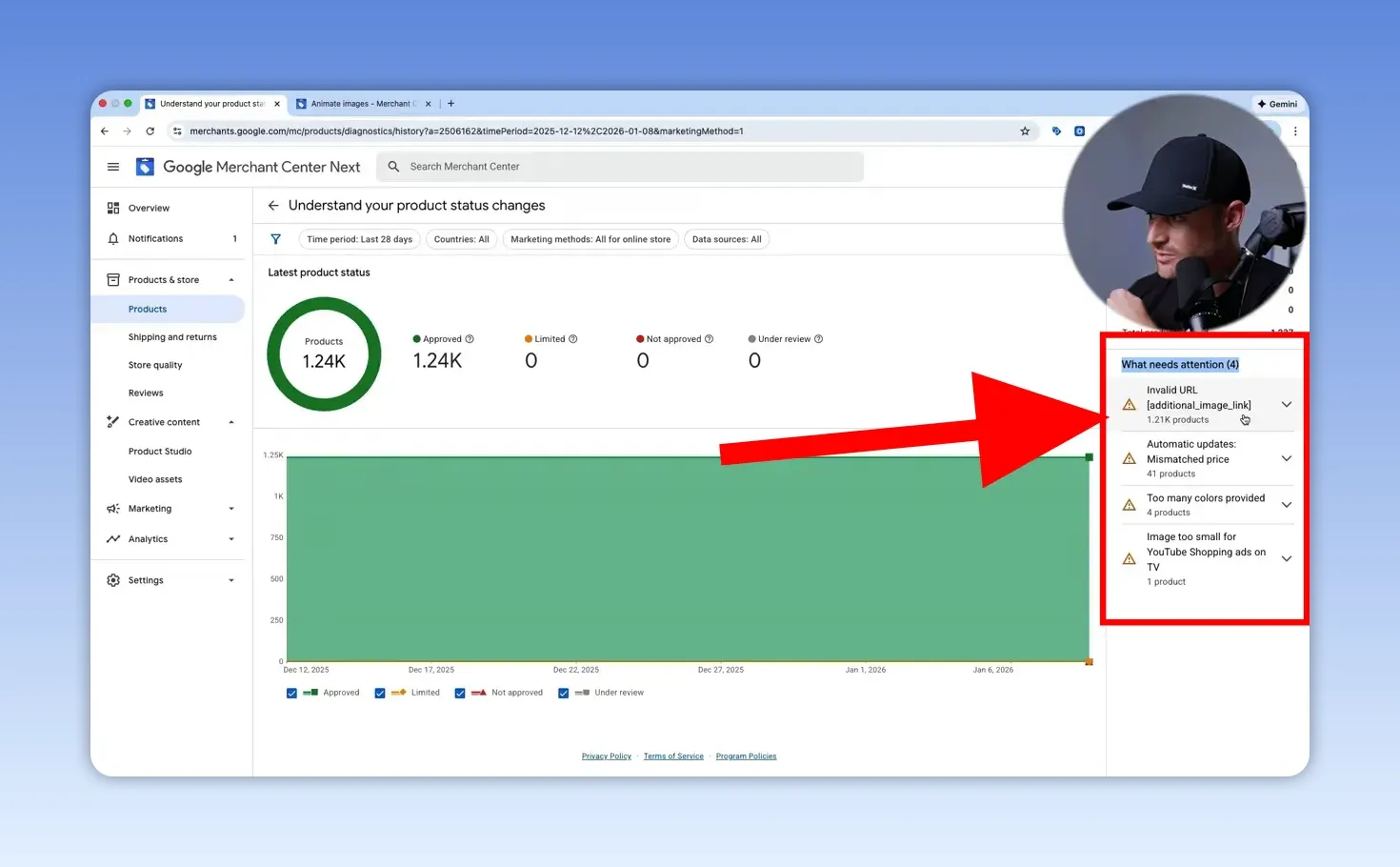Click the Settings gear icon
1400x867 pixels.
coord(113,580)
